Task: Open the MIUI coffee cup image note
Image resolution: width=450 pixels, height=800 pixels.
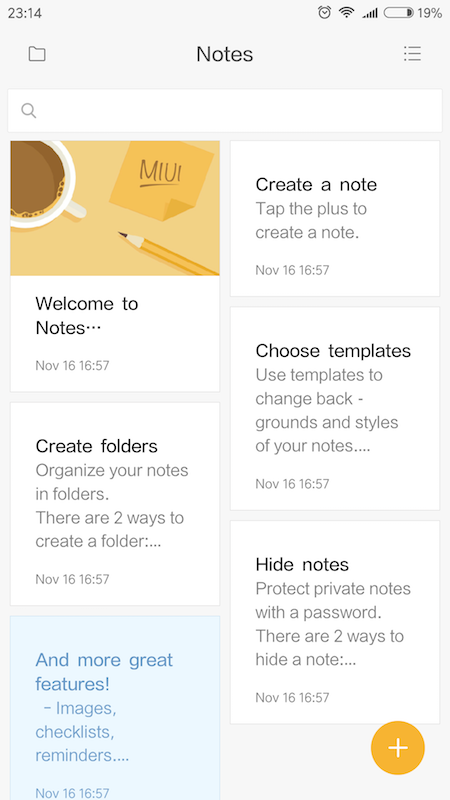Action: pyautogui.click(x=115, y=208)
